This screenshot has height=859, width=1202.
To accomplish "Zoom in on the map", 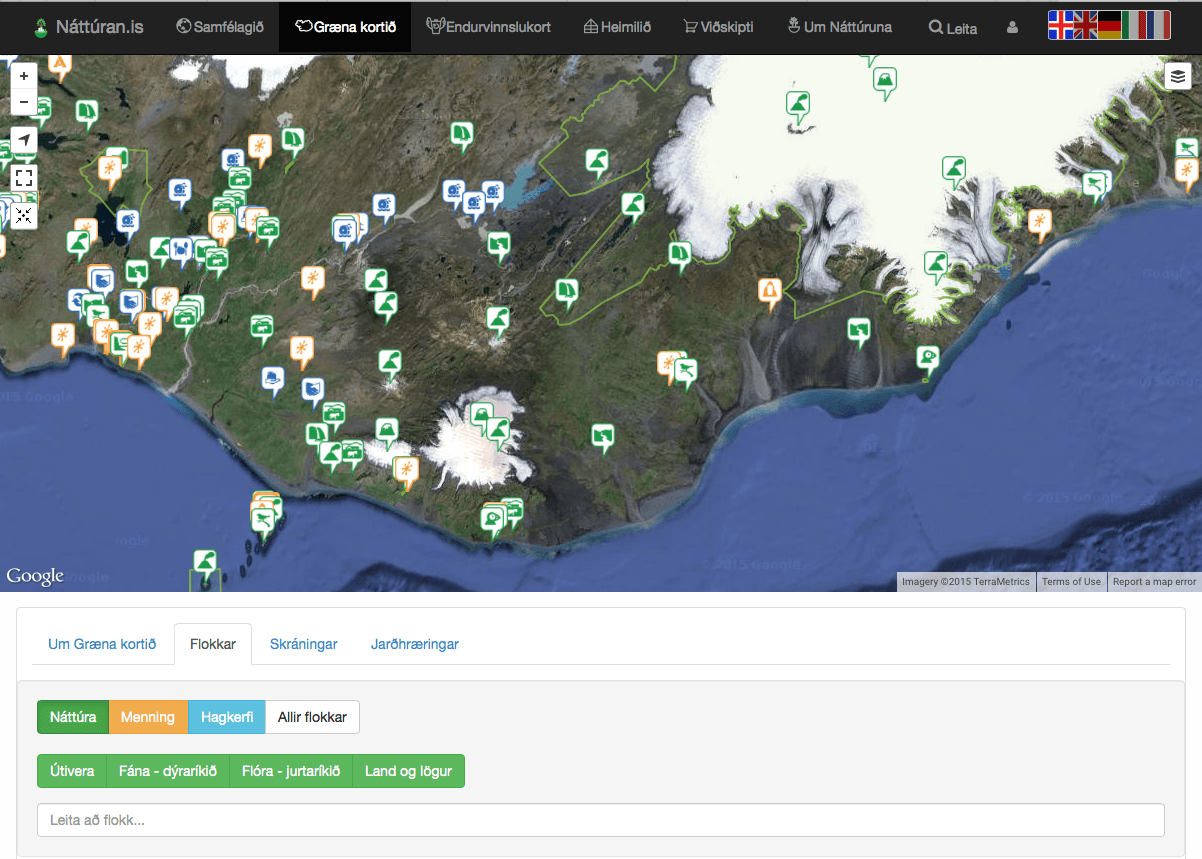I will point(24,76).
